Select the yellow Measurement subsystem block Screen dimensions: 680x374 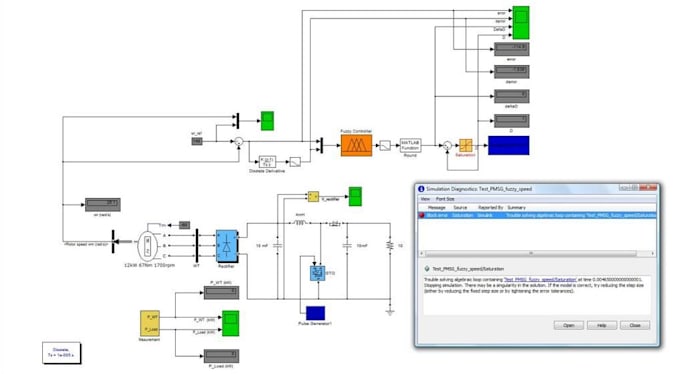(x=150, y=323)
